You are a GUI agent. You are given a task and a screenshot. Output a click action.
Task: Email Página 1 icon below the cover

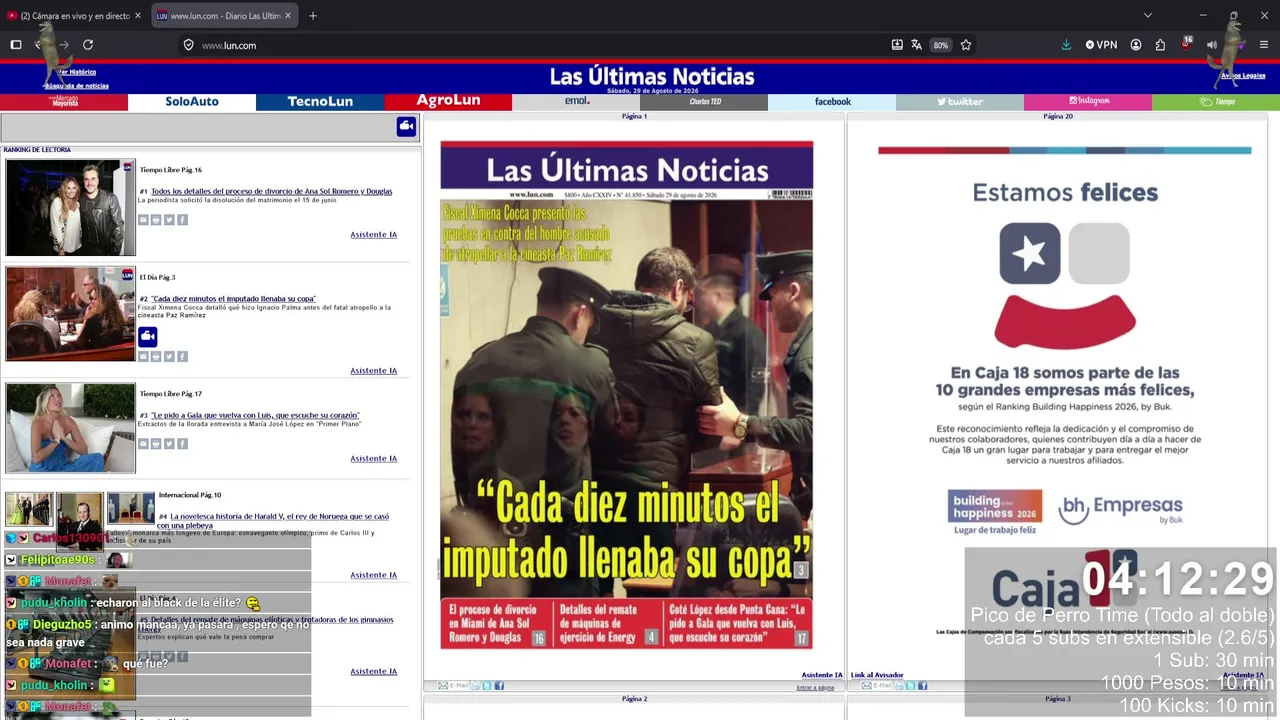click(453, 686)
